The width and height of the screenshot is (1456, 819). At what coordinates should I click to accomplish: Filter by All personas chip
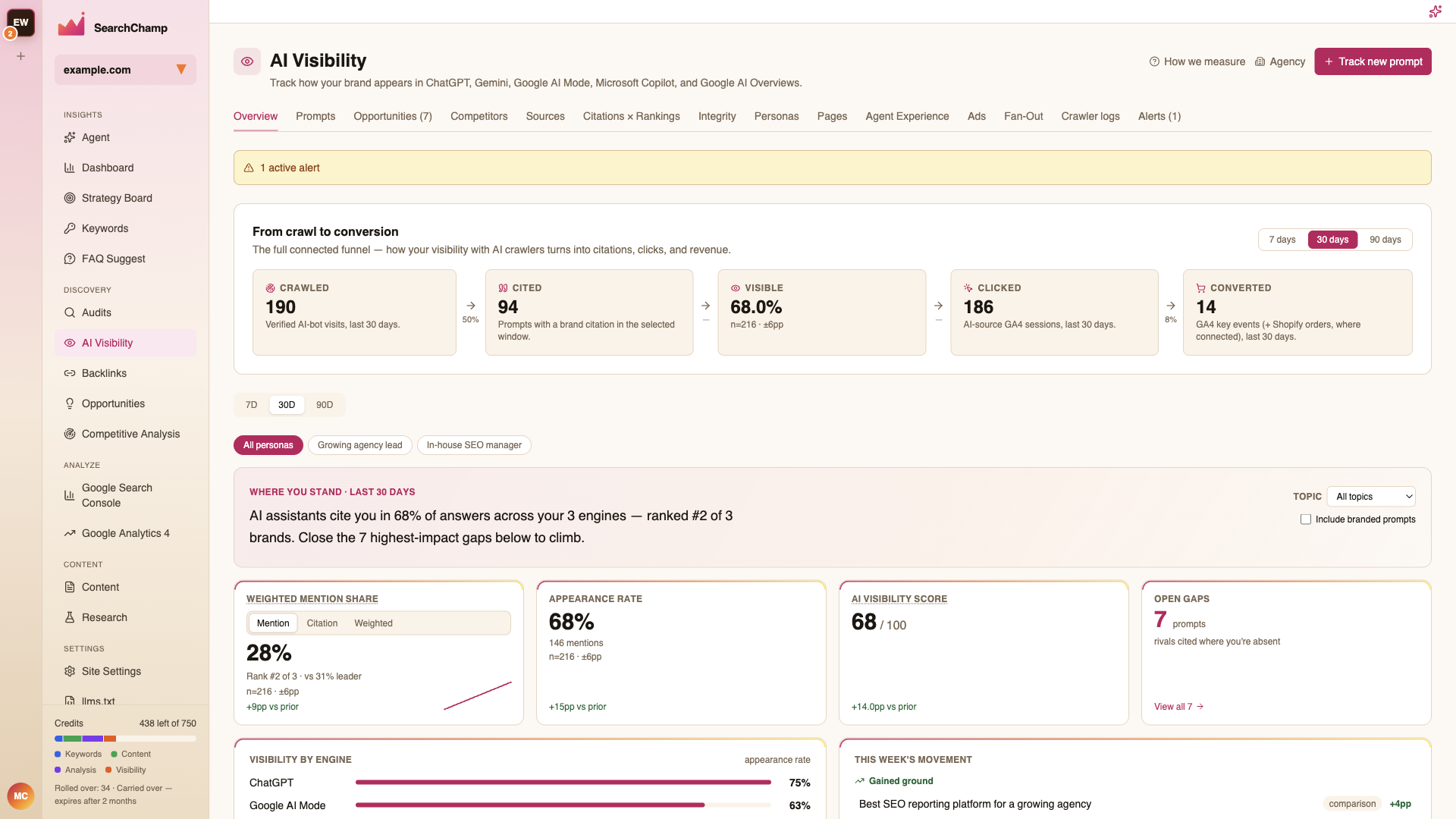[x=268, y=445]
